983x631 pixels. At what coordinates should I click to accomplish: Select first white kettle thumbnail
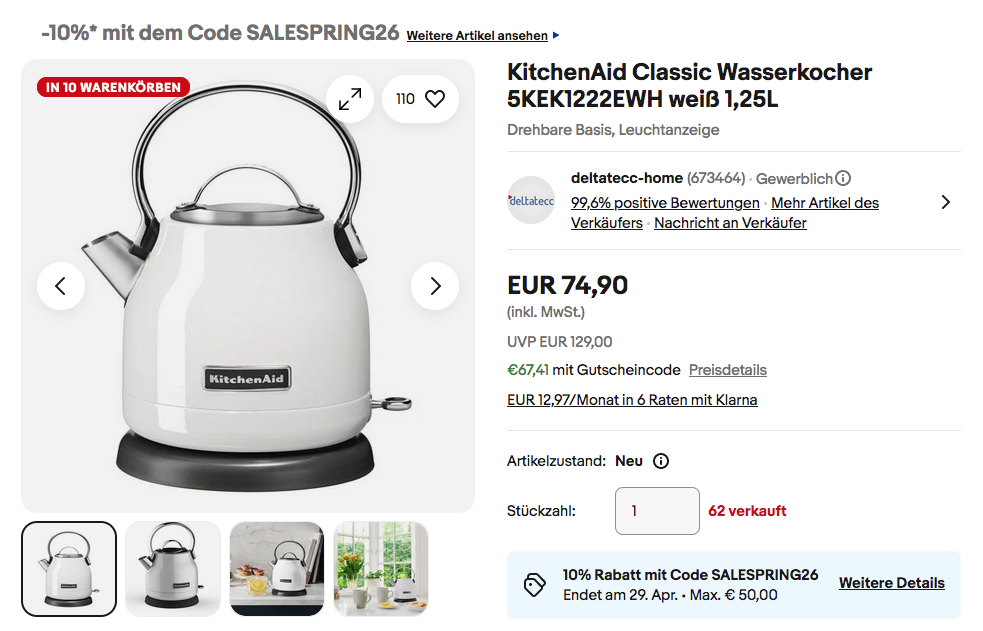click(69, 569)
